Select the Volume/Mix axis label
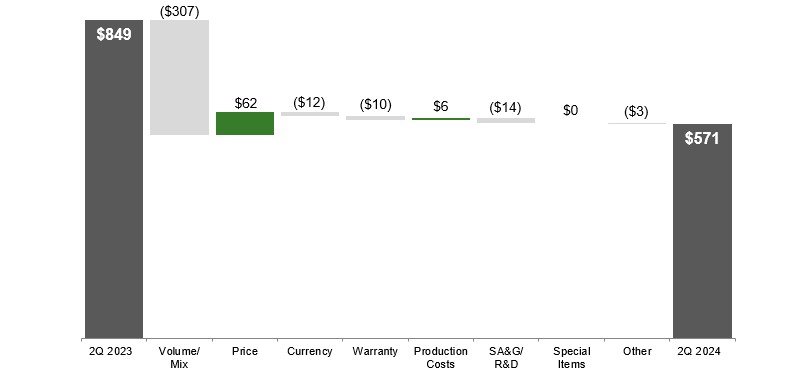The height and width of the screenshot is (373, 794). pos(179,357)
